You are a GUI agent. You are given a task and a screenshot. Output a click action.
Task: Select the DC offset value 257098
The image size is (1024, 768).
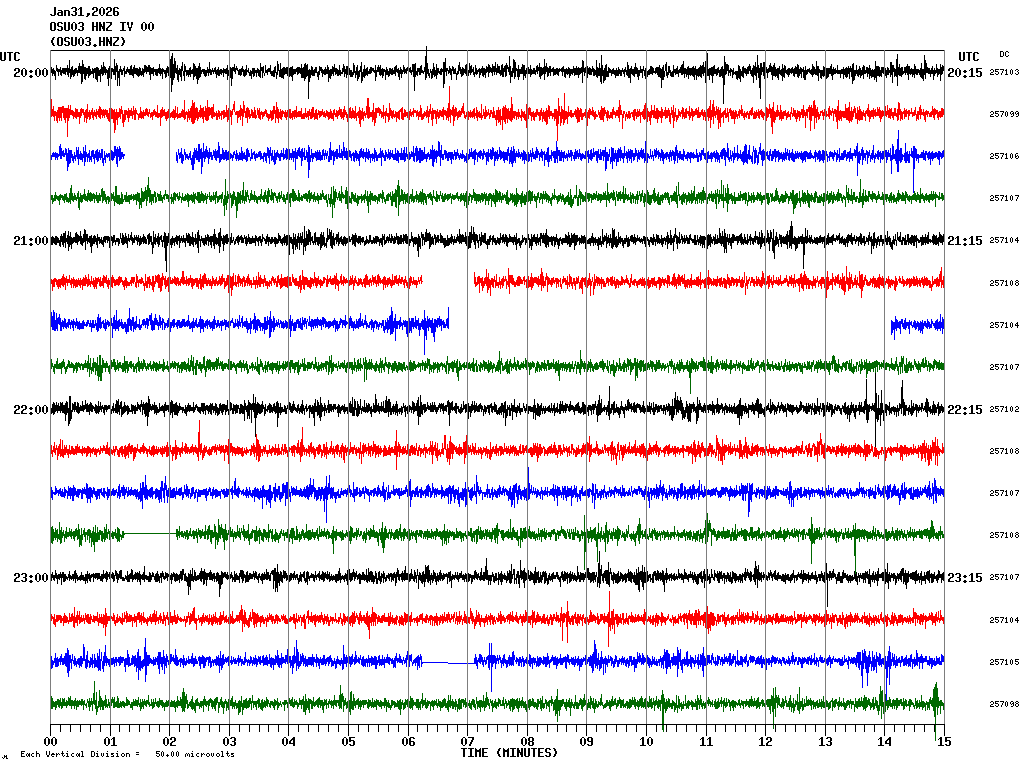(1003, 704)
